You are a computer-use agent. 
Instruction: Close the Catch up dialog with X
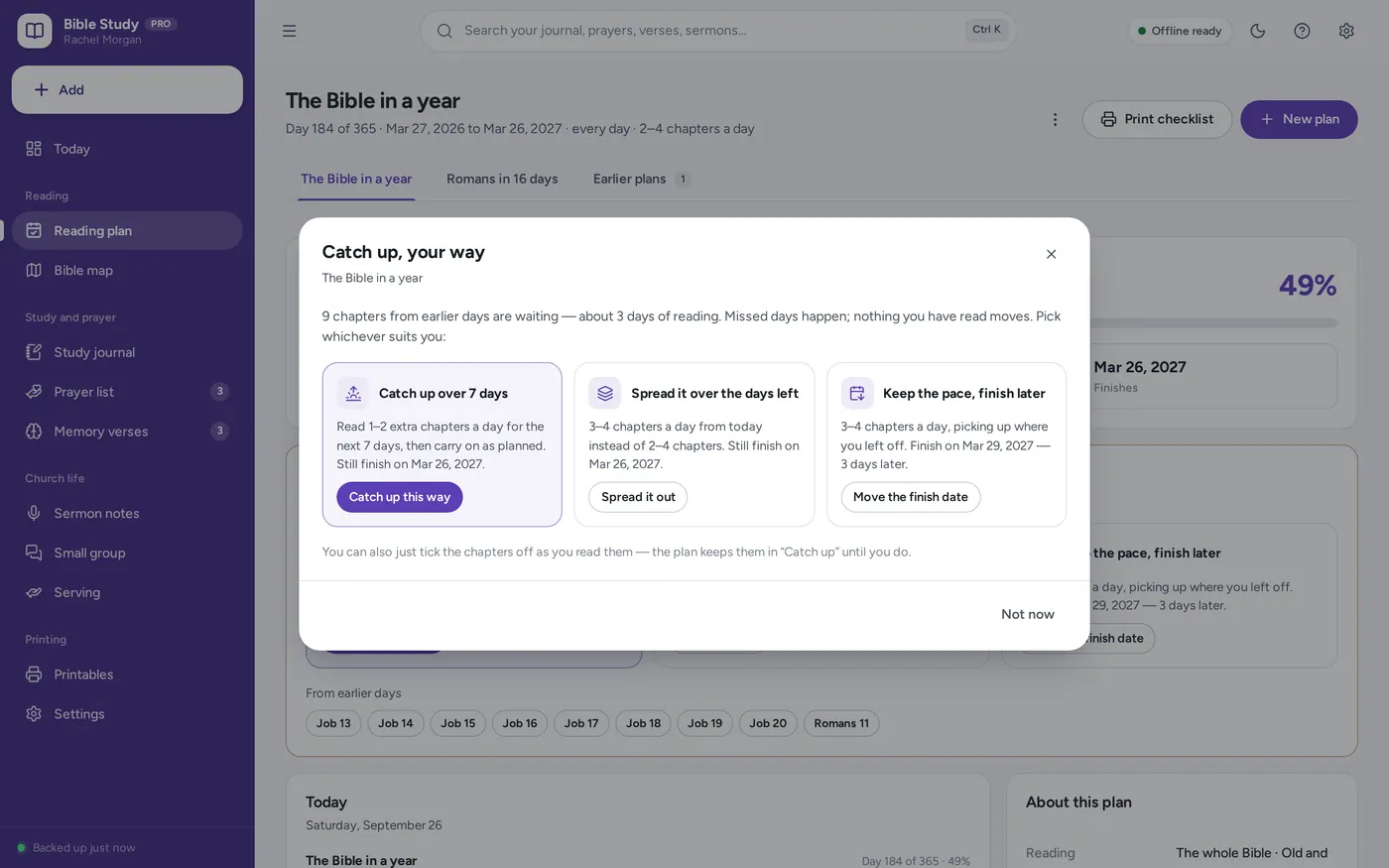1052,254
